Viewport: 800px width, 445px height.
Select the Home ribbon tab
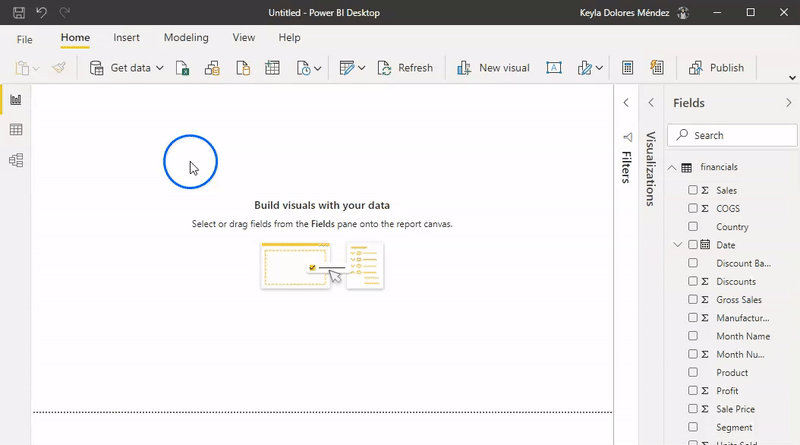pyautogui.click(x=75, y=38)
